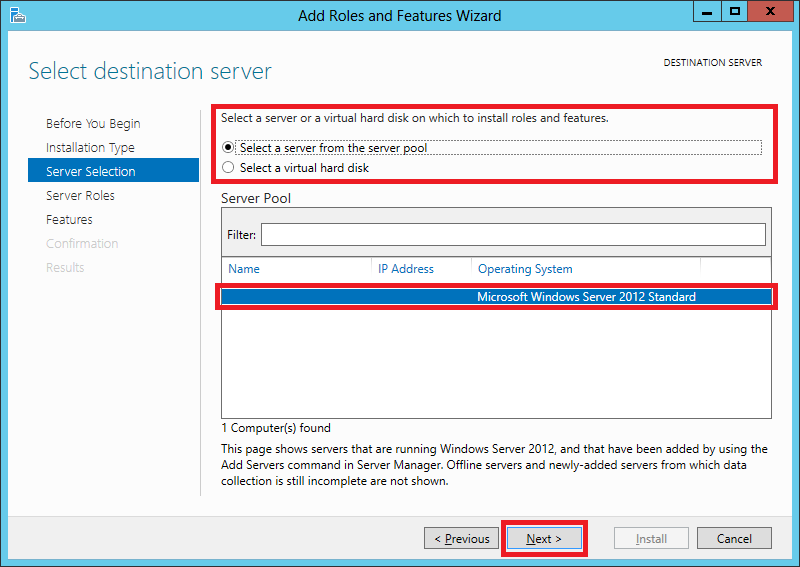This screenshot has width=800, height=567.
Task: Close the wizard with the red X
Action: 771,13
